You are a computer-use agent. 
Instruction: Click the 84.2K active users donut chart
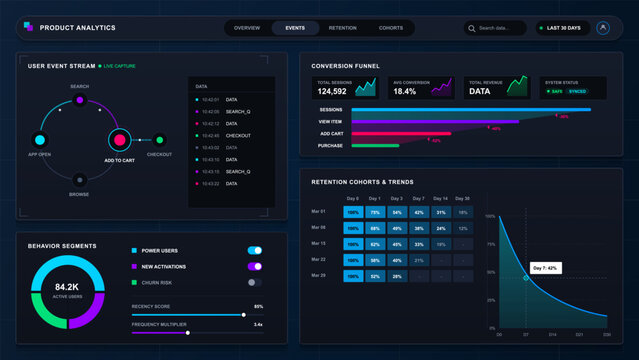coord(68,292)
